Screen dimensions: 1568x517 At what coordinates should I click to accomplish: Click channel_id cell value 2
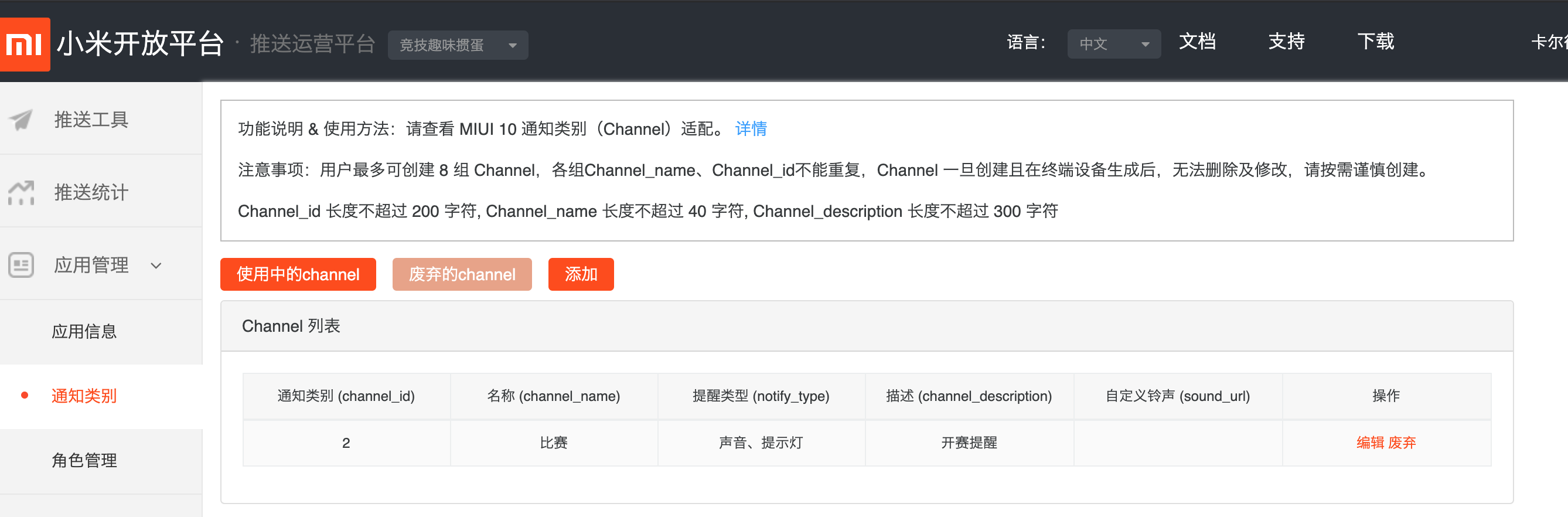(346, 443)
